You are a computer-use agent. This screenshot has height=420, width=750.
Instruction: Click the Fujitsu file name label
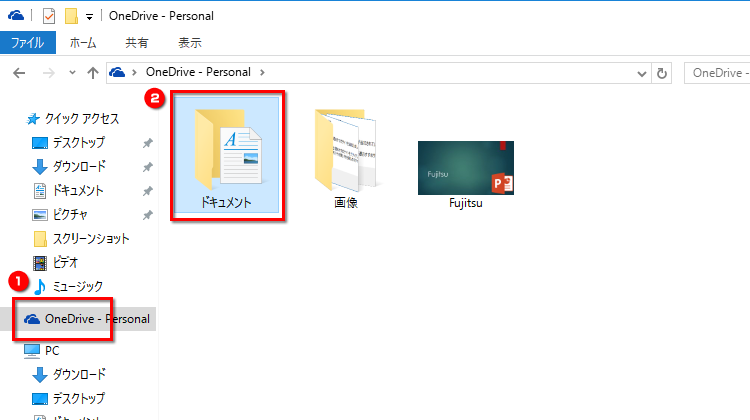click(466, 203)
